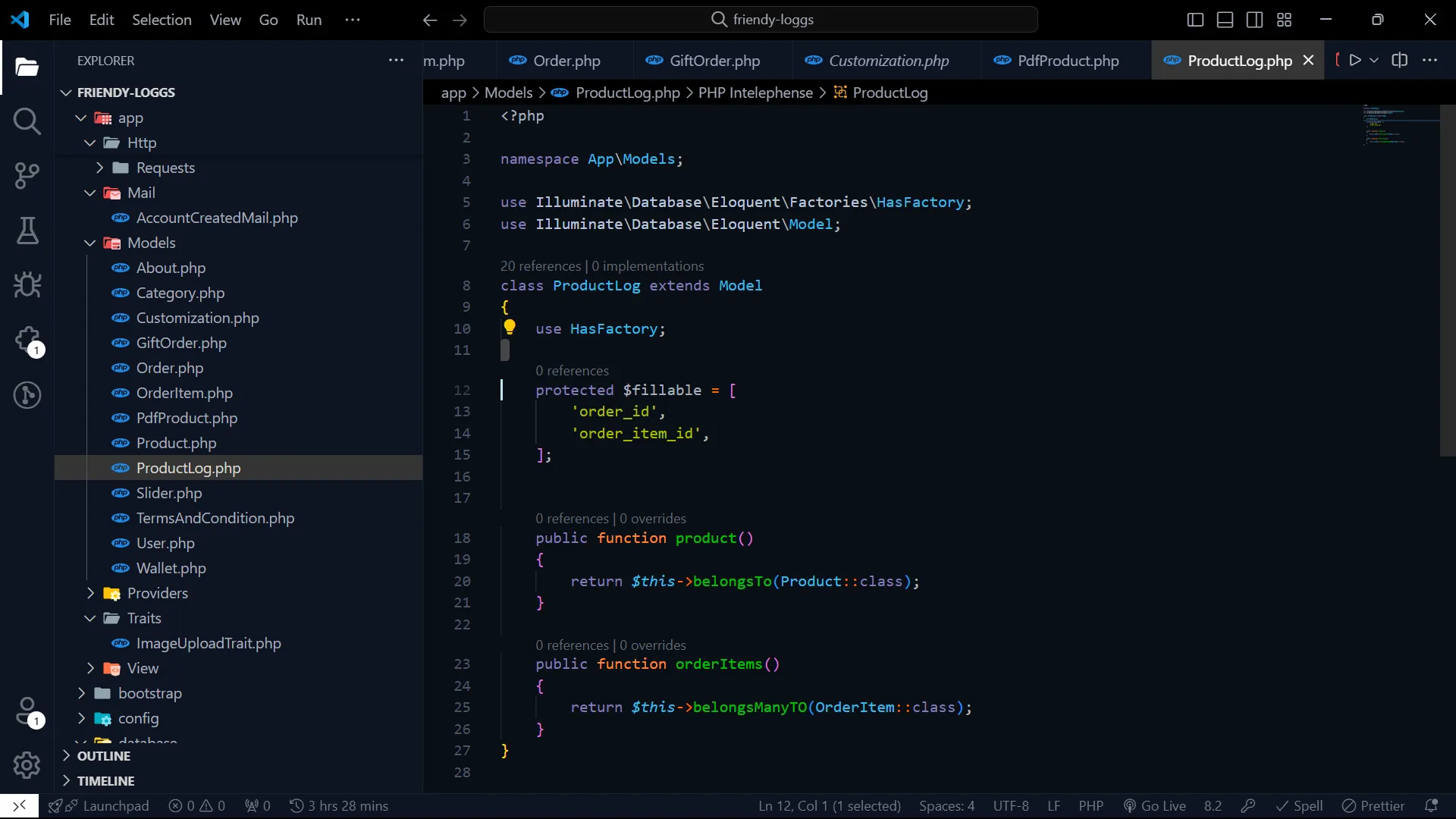
Task: Open the Search view in activity bar
Action: 27,121
